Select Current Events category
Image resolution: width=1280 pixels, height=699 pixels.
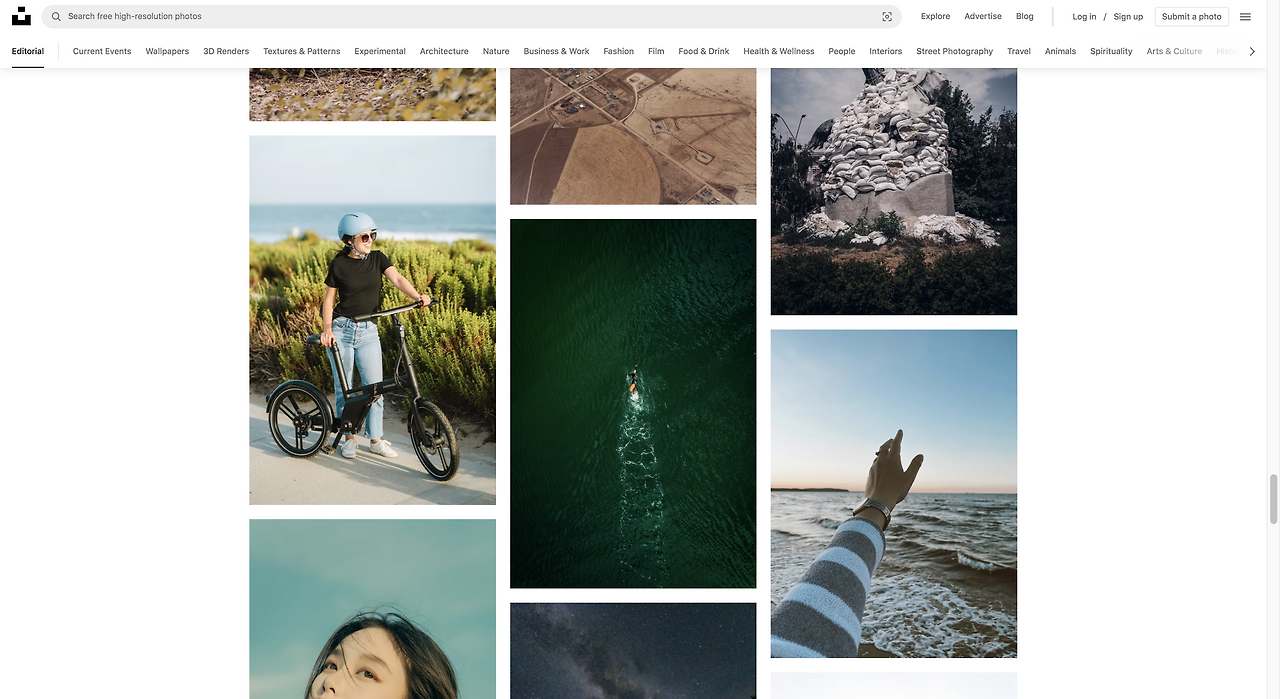pyautogui.click(x=102, y=51)
